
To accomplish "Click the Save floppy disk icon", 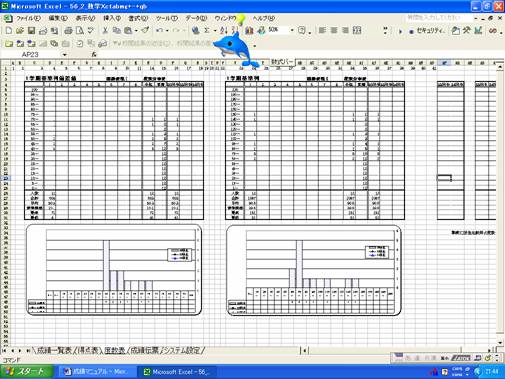I will (31, 31).
